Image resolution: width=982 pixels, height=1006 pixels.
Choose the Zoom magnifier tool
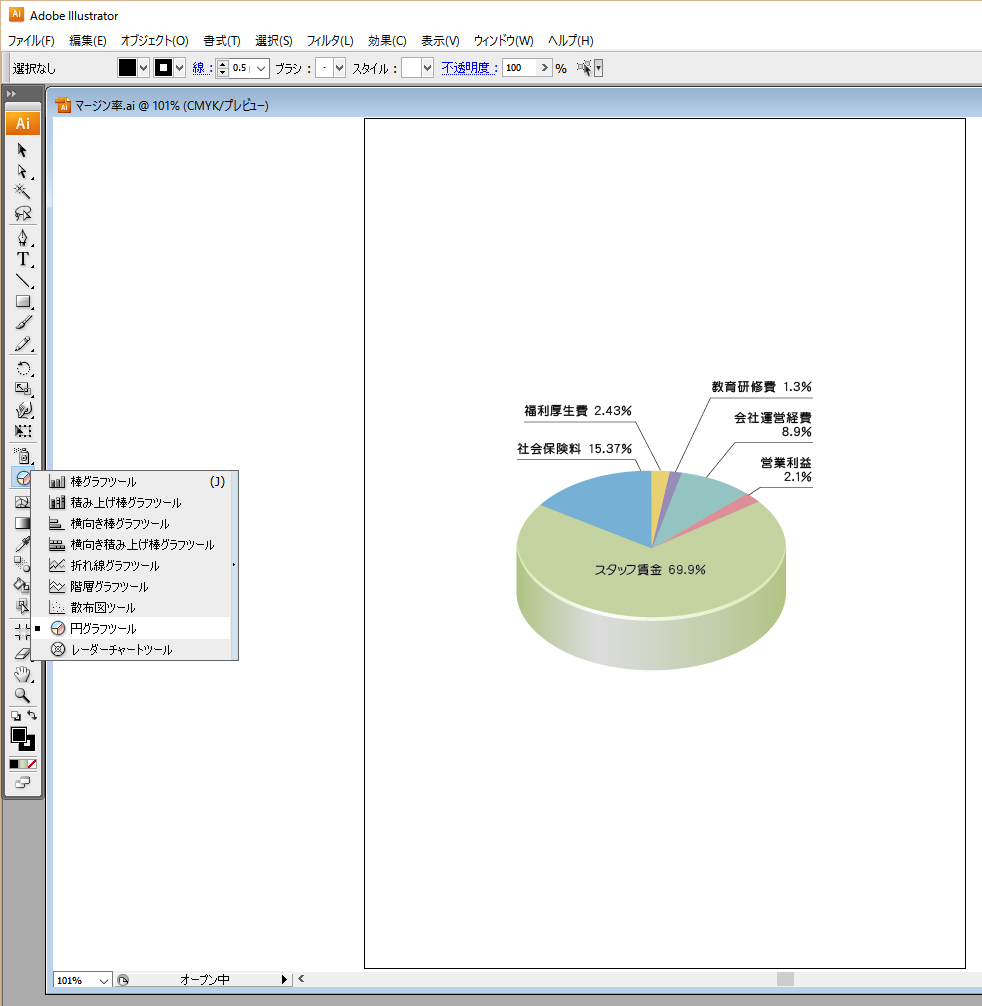[x=22, y=695]
